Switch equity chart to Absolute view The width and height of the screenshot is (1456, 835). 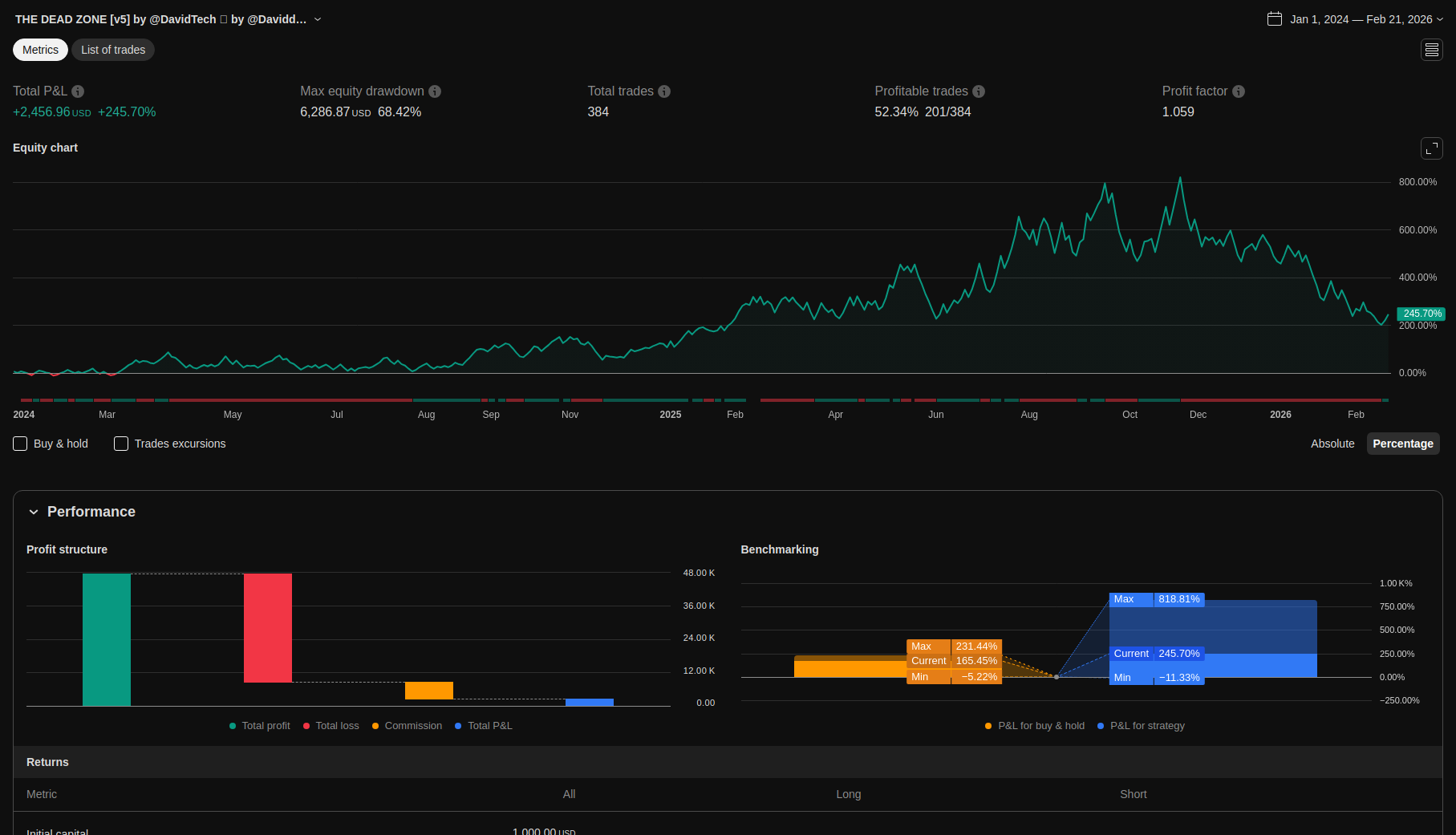point(1332,444)
